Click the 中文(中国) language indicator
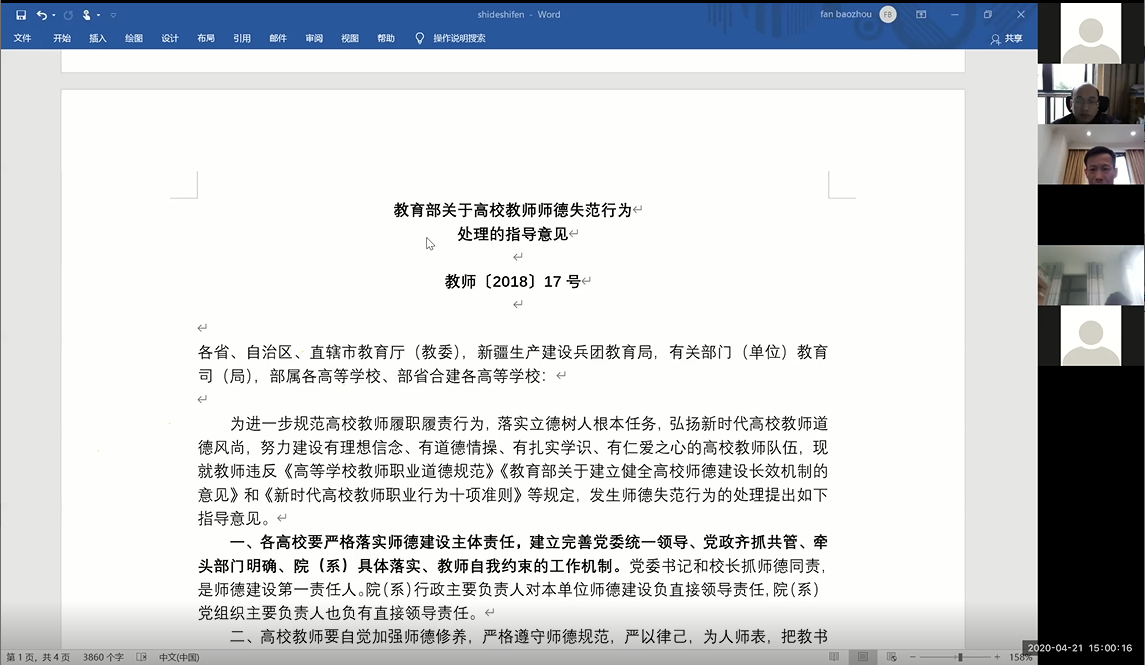Viewport: 1145px width, 665px height. point(179,657)
